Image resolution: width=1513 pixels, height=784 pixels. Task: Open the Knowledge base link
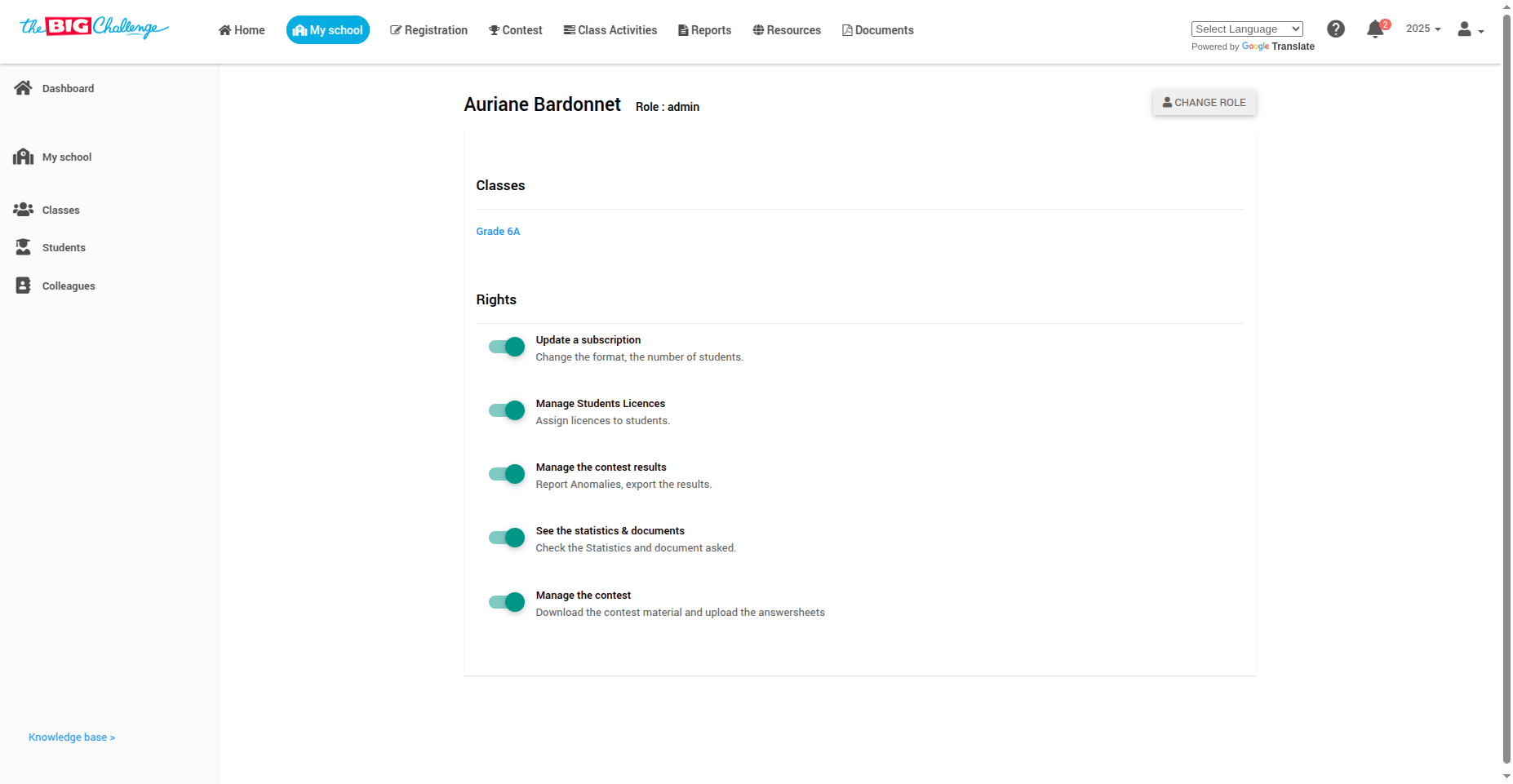[x=72, y=737]
